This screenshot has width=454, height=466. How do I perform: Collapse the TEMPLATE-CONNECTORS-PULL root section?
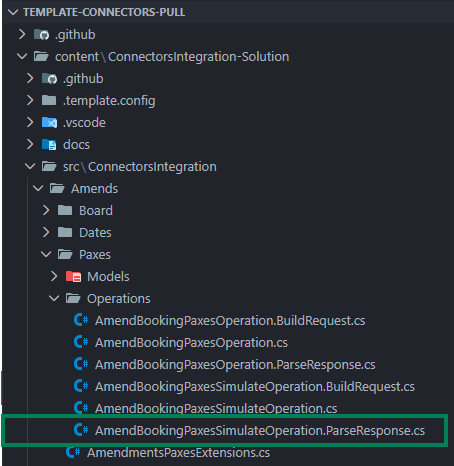pos(13,12)
